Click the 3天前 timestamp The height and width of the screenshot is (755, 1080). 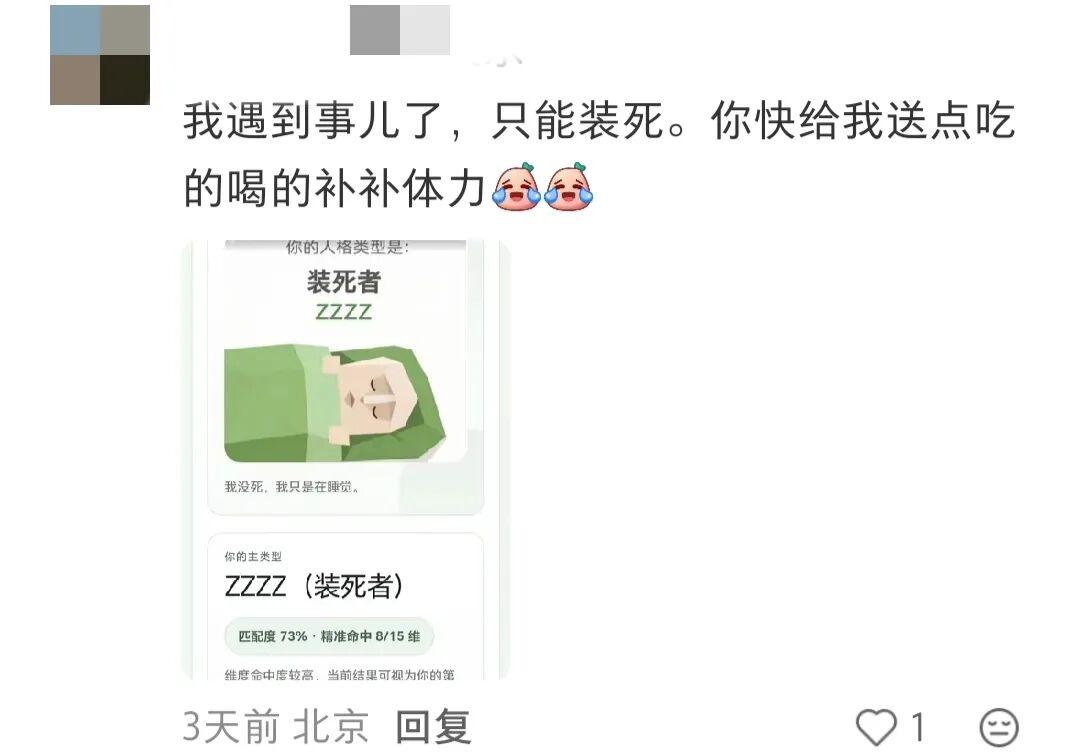click(x=231, y=727)
